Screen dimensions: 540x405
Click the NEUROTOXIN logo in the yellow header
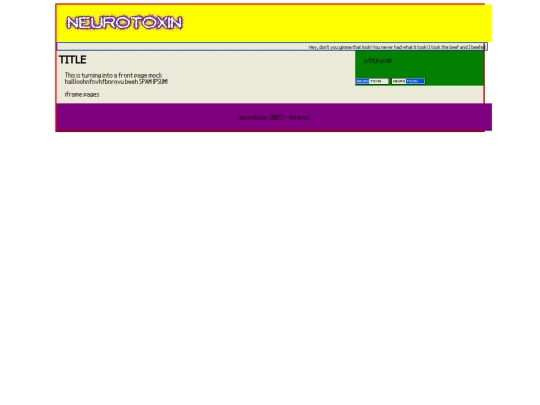[x=125, y=23]
